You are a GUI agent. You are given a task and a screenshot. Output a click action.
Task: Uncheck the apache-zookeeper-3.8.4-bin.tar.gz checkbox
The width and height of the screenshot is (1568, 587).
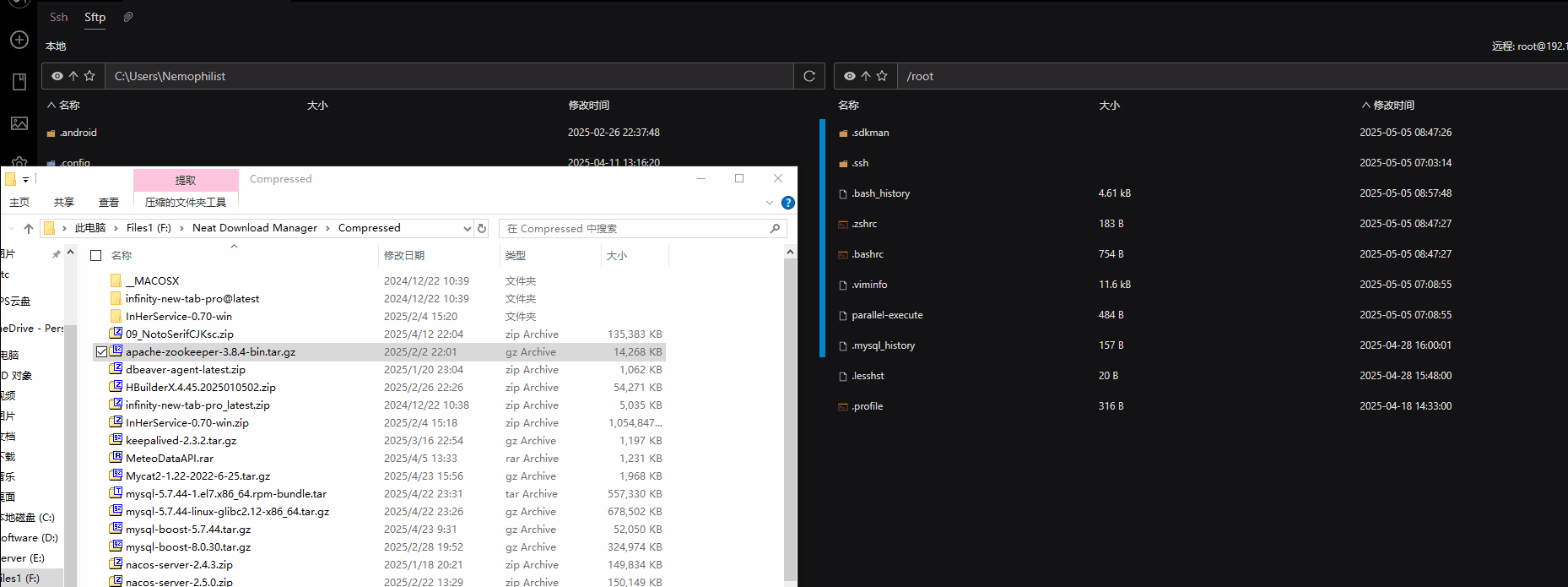[x=101, y=352]
